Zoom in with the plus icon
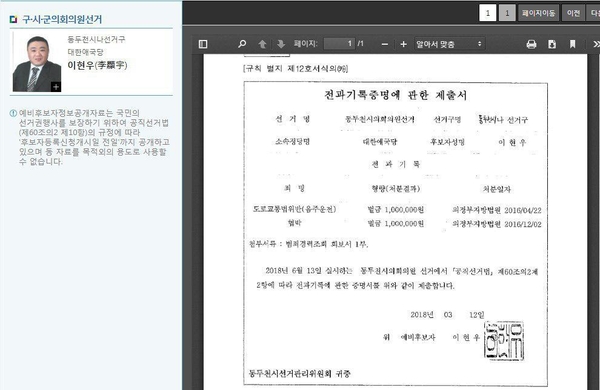Screen dimensions: 600x390 click(x=403, y=44)
